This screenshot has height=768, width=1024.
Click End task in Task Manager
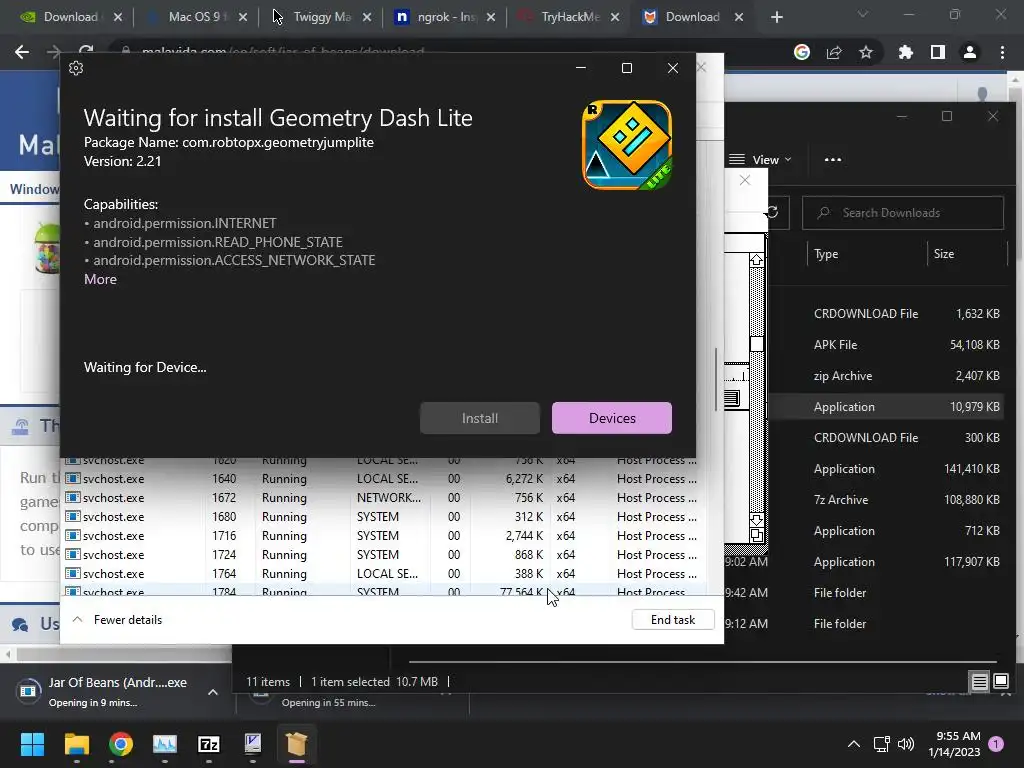pyautogui.click(x=673, y=620)
